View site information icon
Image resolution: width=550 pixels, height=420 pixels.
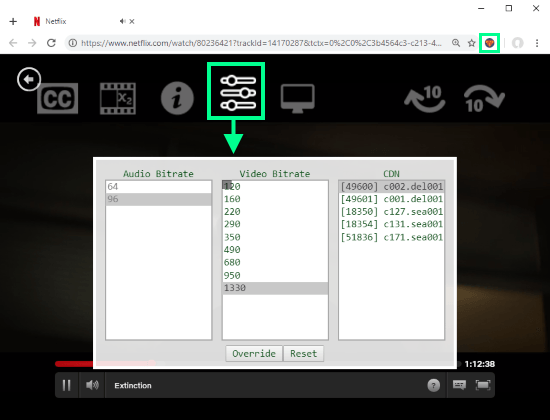[x=73, y=43]
